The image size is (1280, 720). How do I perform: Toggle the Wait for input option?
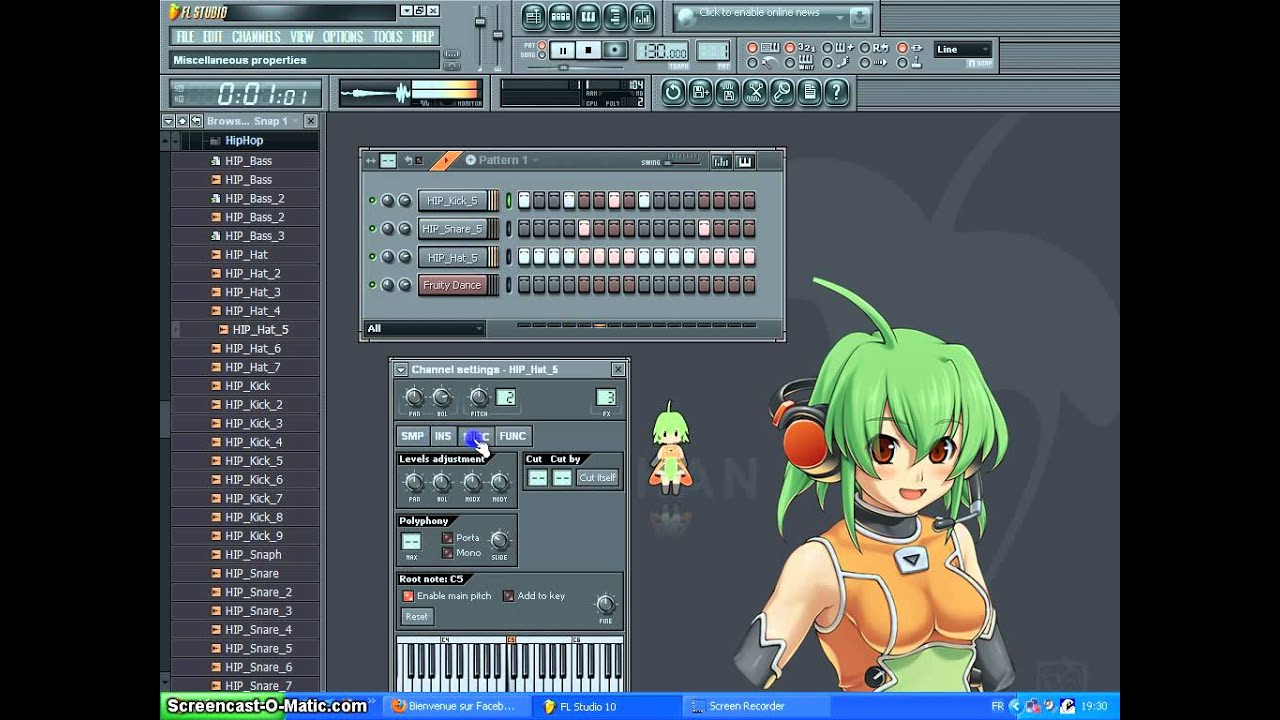[x=791, y=62]
